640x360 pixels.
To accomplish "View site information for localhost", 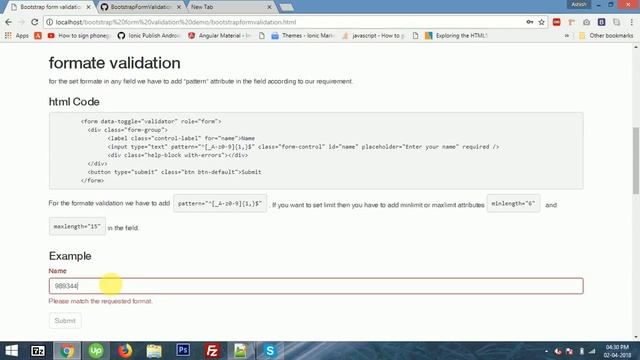I will point(49,22).
